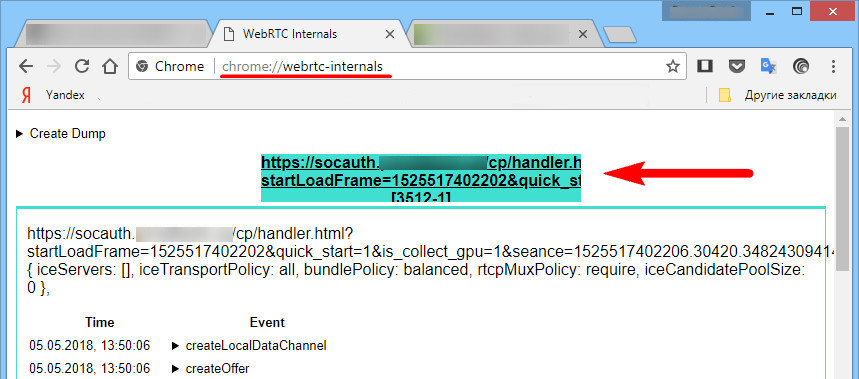Go back with the browser back arrow

click(x=26, y=66)
